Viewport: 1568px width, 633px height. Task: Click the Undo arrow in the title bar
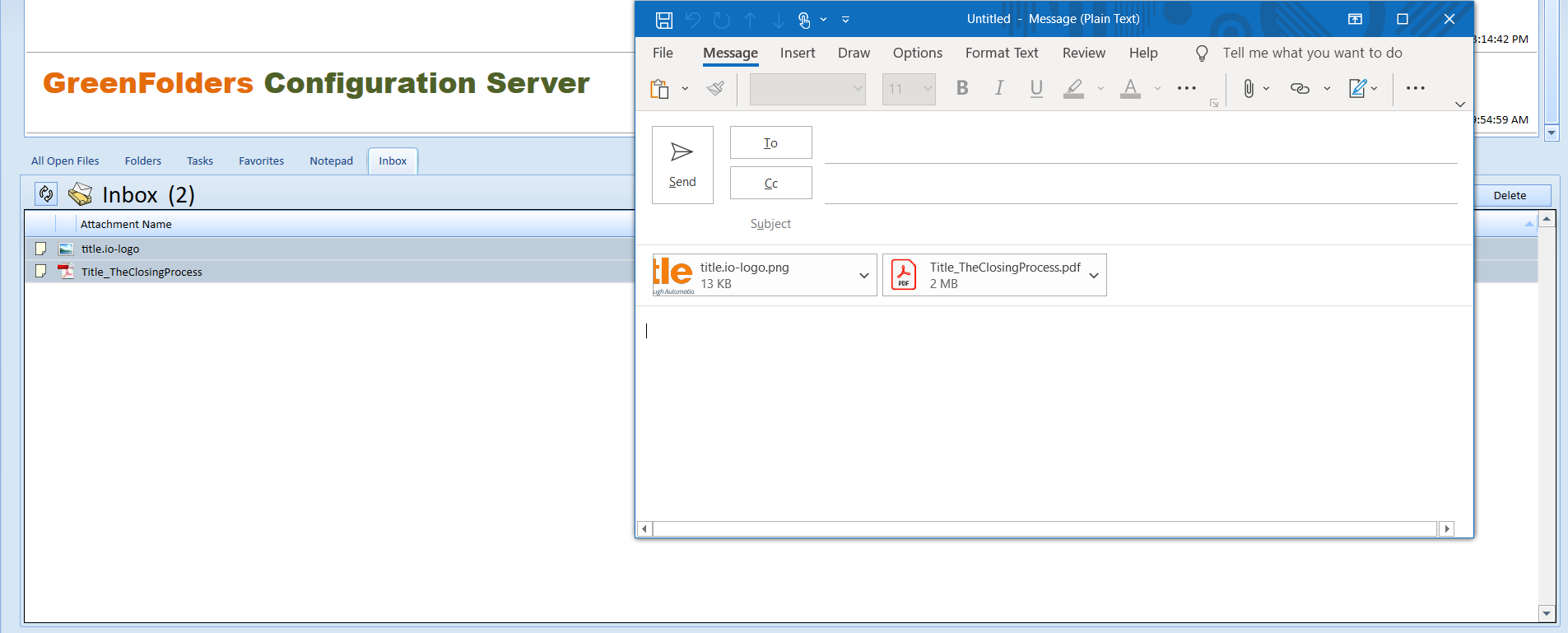tap(693, 20)
